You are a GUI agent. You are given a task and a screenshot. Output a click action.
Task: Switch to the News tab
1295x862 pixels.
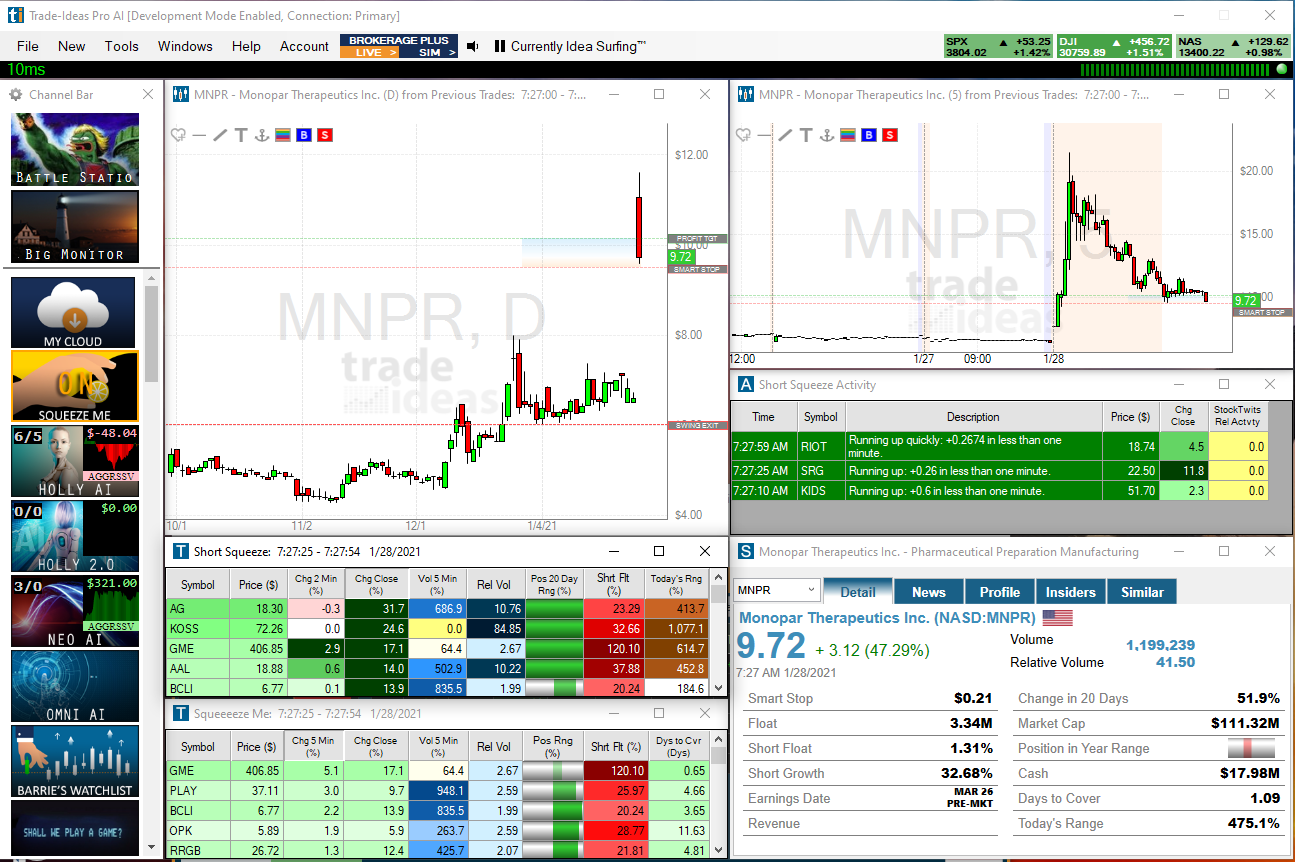click(x=929, y=591)
